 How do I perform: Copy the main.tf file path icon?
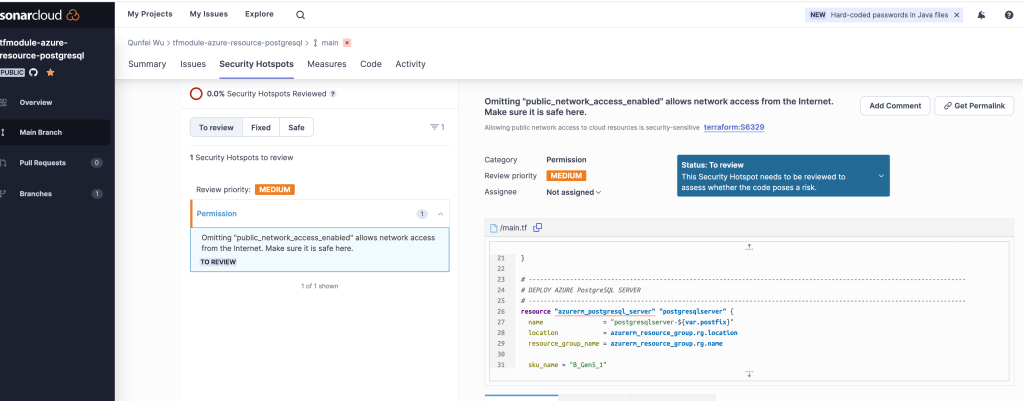point(538,228)
